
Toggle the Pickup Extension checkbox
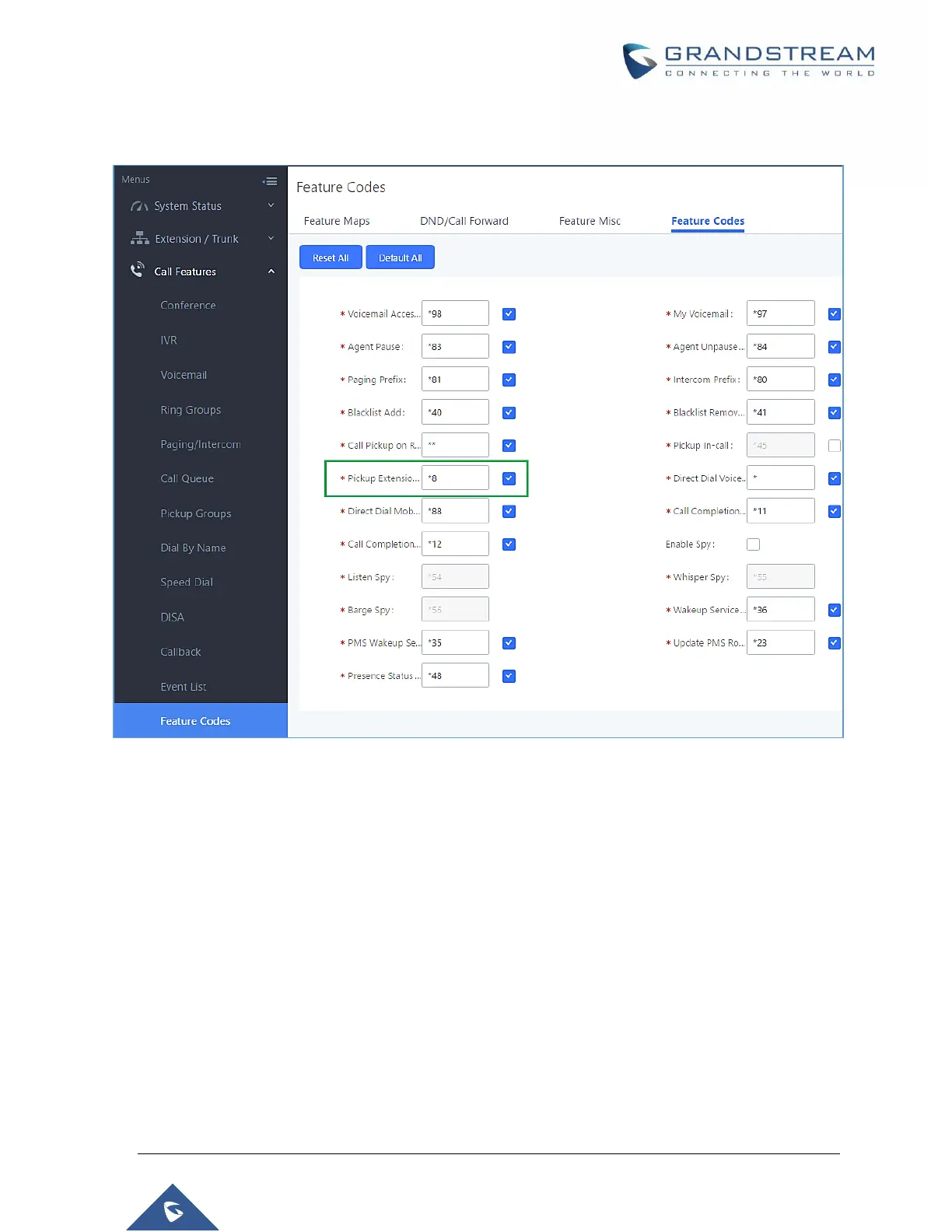(509, 478)
